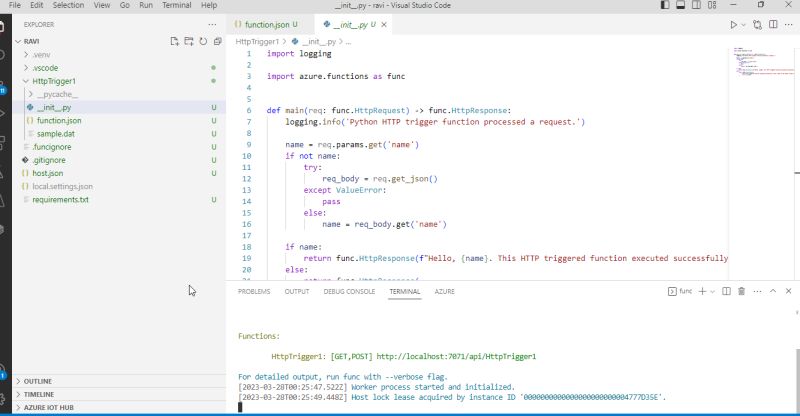Select the func terminal instance
Screen dimensions: 800x416
680,291
